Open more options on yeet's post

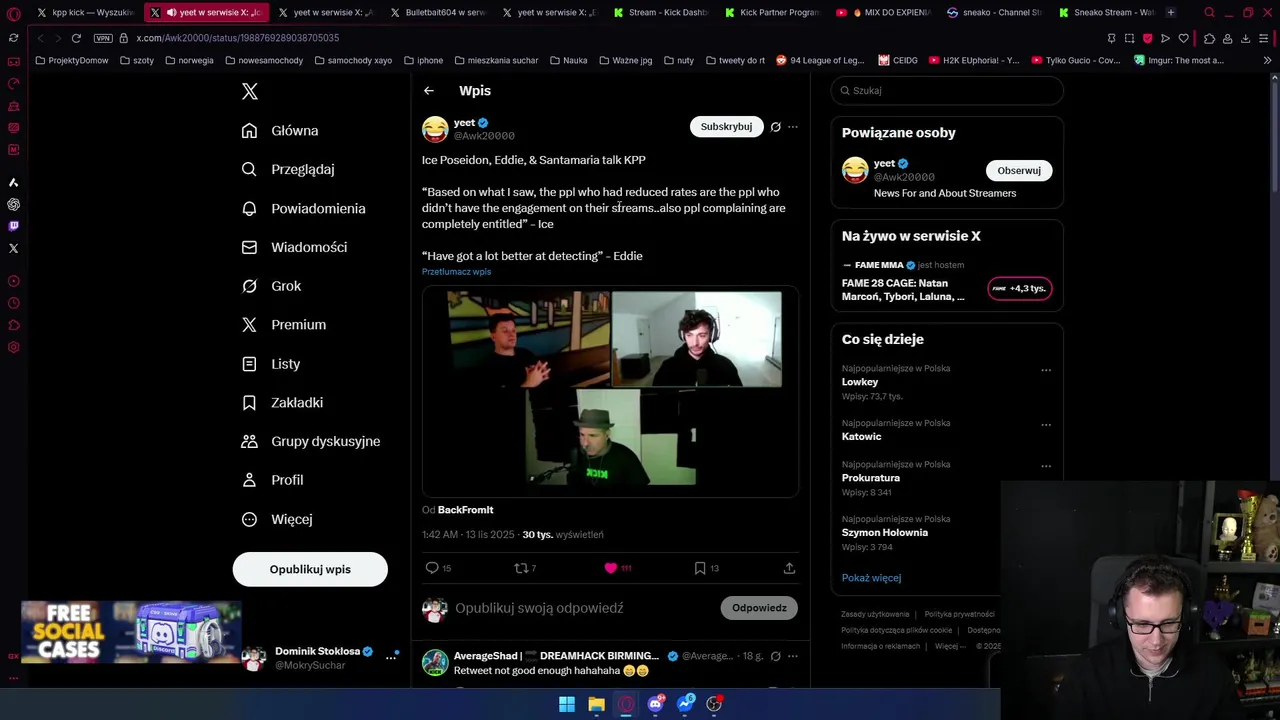(793, 127)
